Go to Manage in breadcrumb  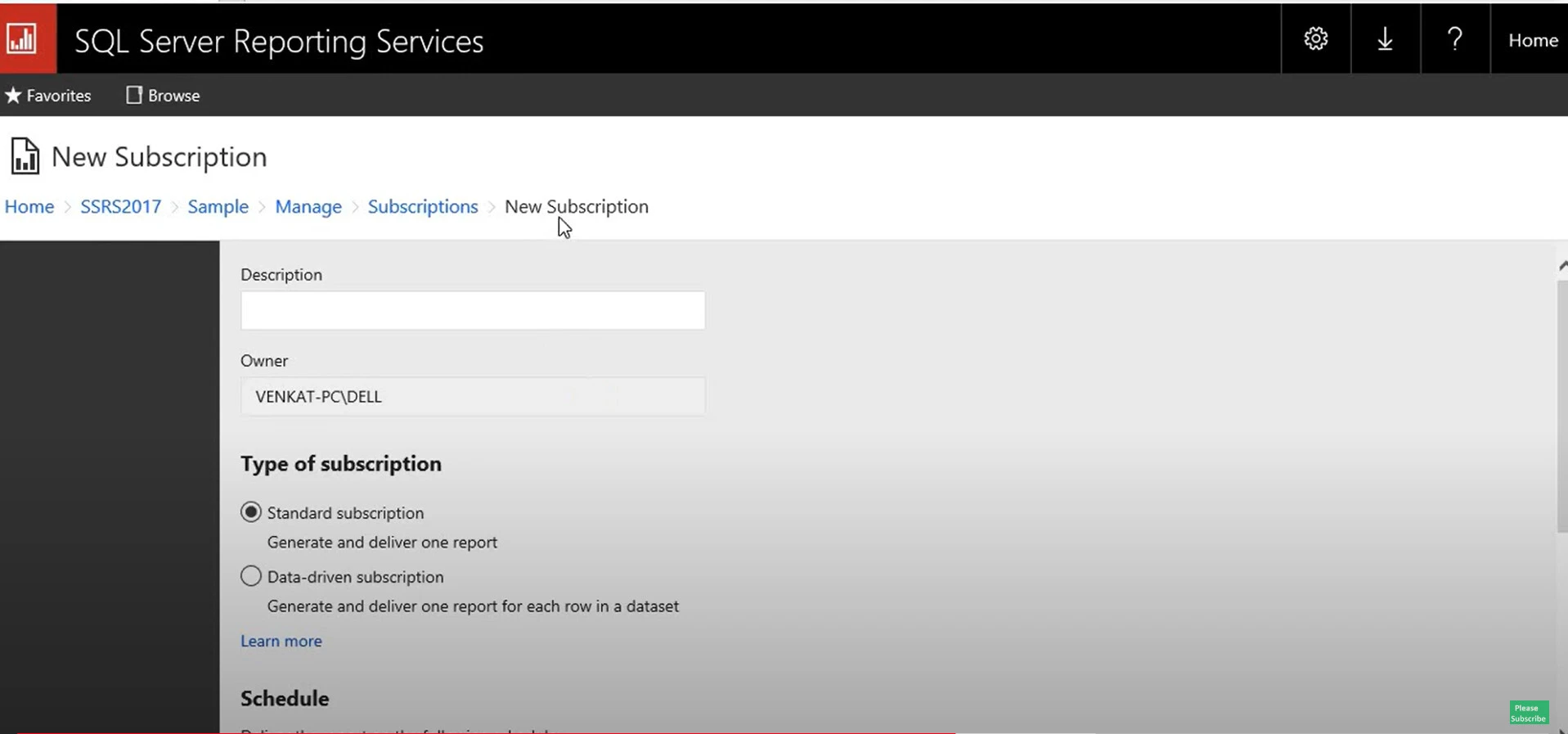pyautogui.click(x=308, y=207)
